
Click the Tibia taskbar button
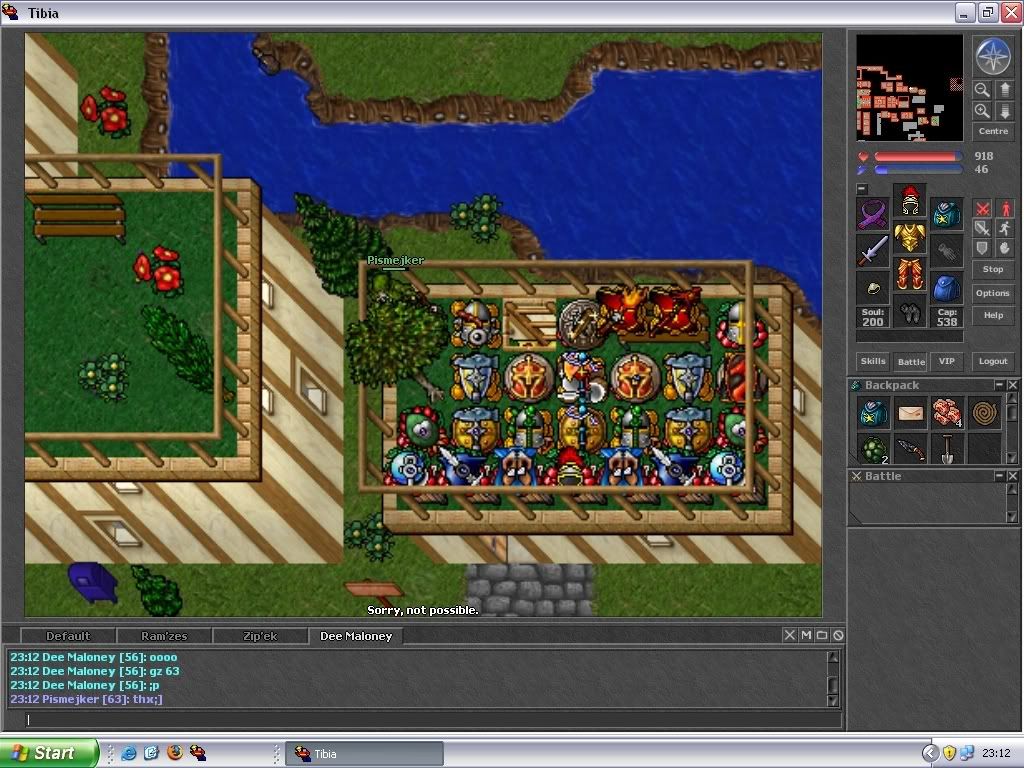click(x=364, y=754)
